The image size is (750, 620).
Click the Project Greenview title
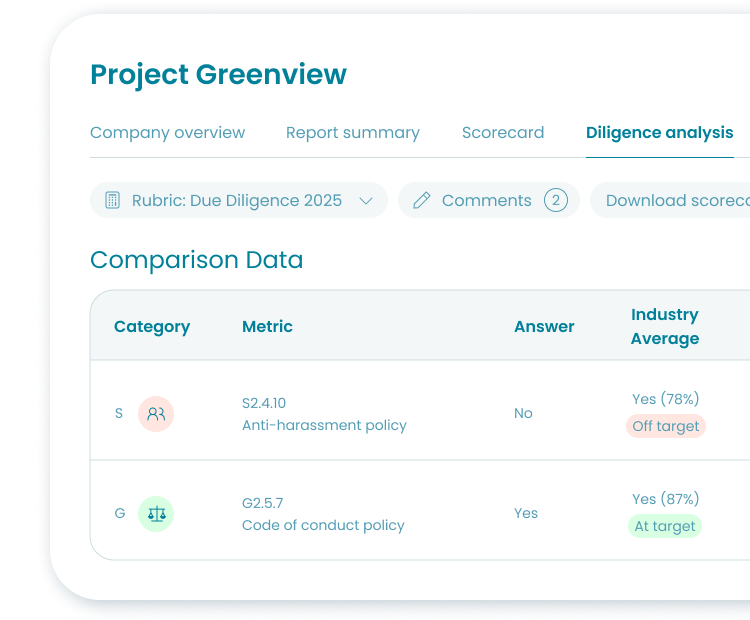click(219, 75)
